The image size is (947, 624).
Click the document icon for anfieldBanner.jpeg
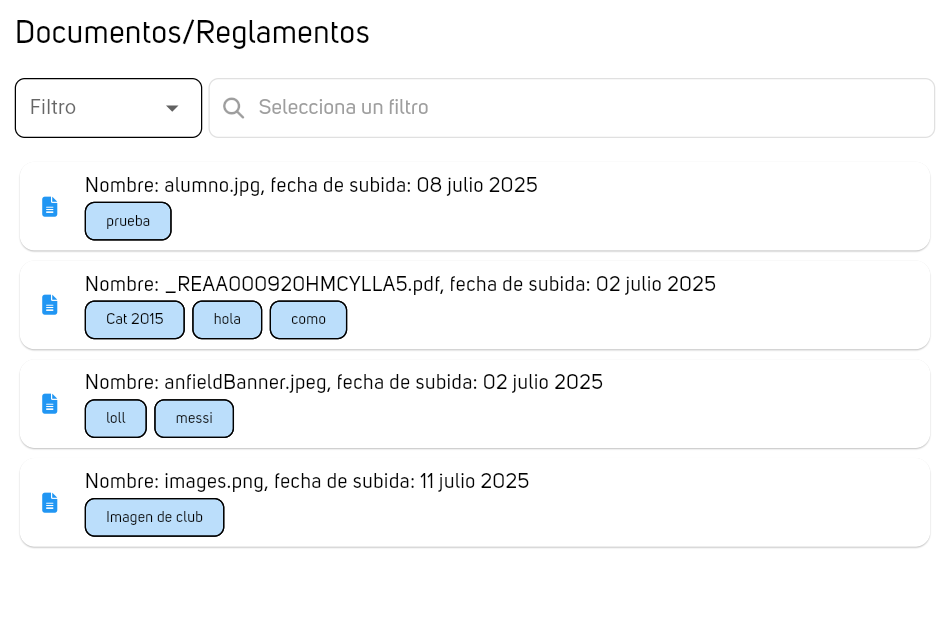tap(50, 404)
